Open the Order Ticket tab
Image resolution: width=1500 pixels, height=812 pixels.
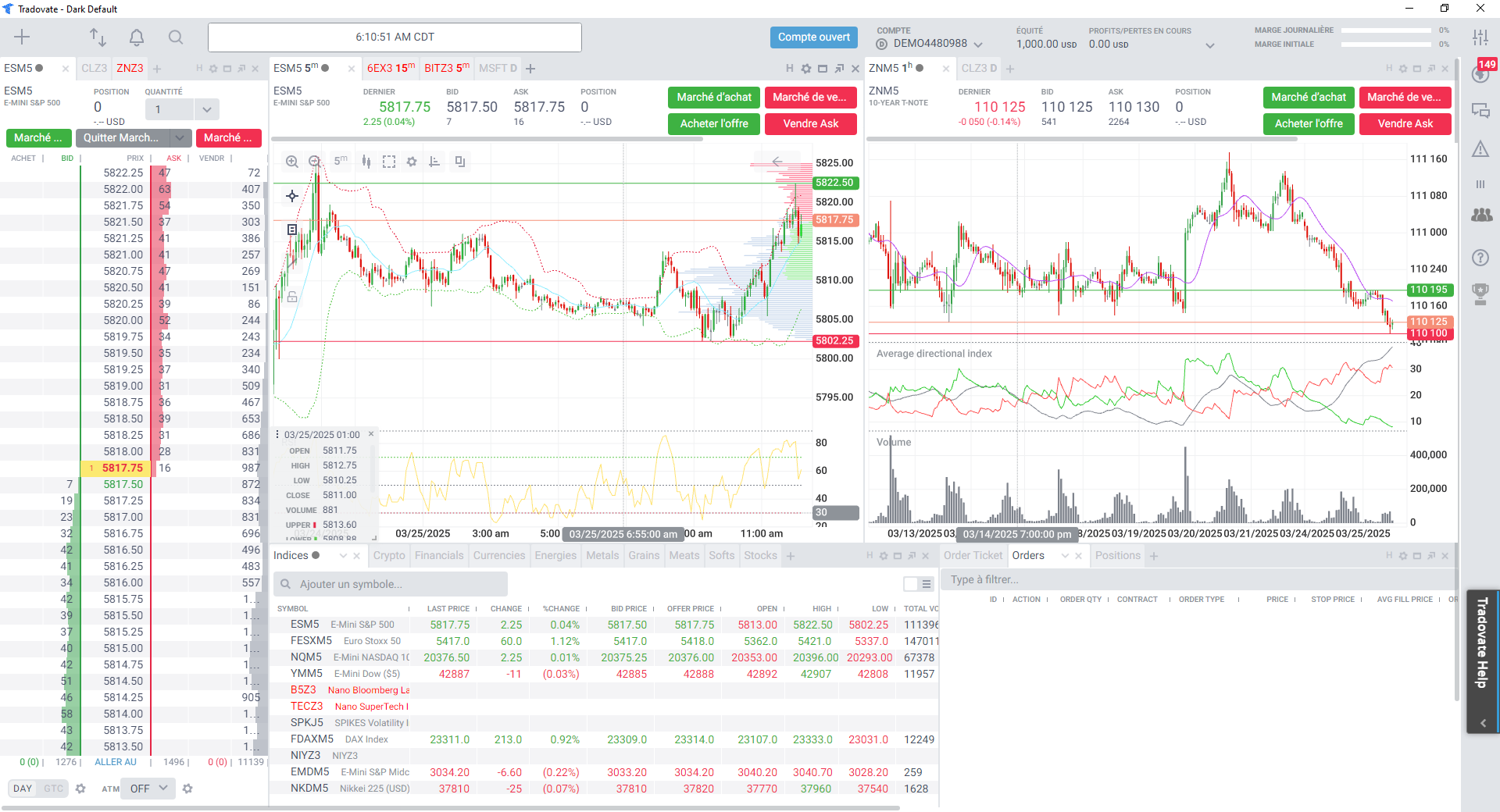pyautogui.click(x=973, y=555)
